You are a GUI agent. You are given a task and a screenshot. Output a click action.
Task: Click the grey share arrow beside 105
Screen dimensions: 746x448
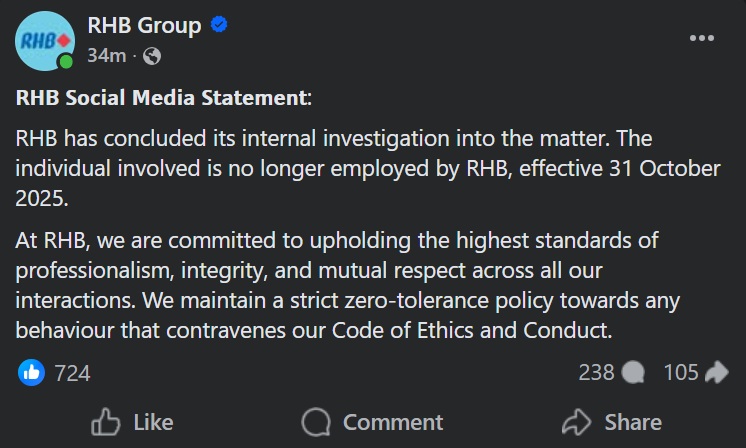(x=717, y=373)
